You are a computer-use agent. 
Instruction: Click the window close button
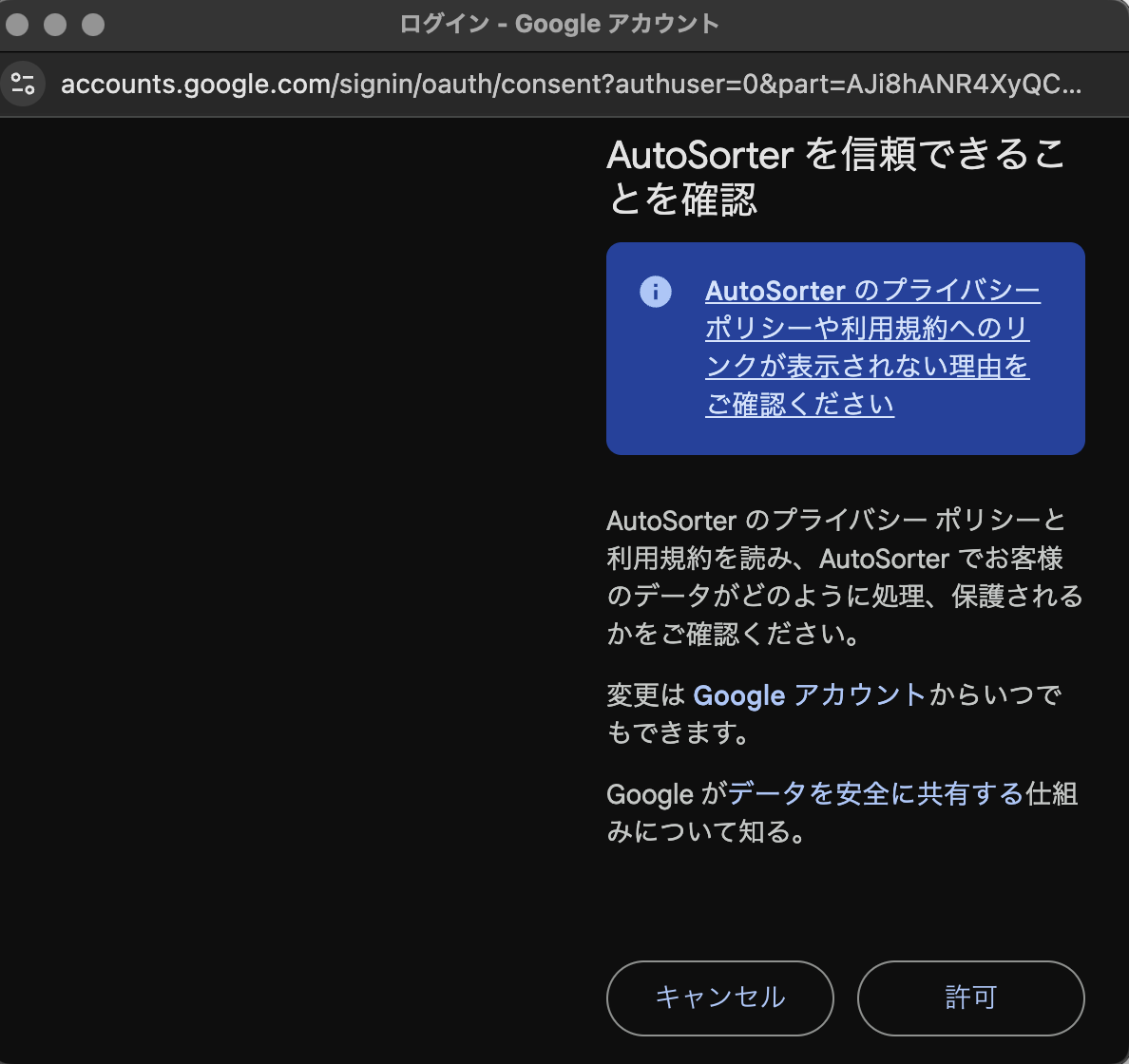click(17, 25)
